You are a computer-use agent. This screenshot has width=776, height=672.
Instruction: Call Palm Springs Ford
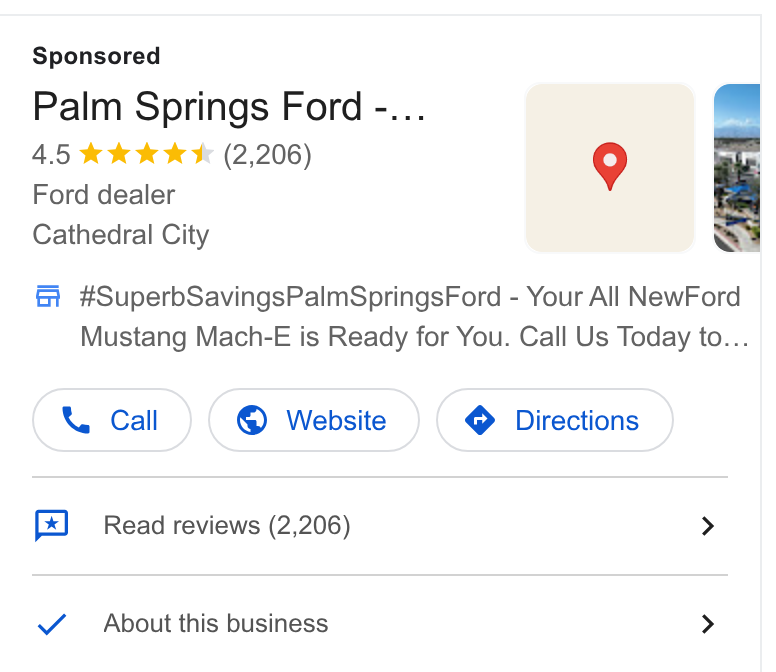(x=112, y=420)
